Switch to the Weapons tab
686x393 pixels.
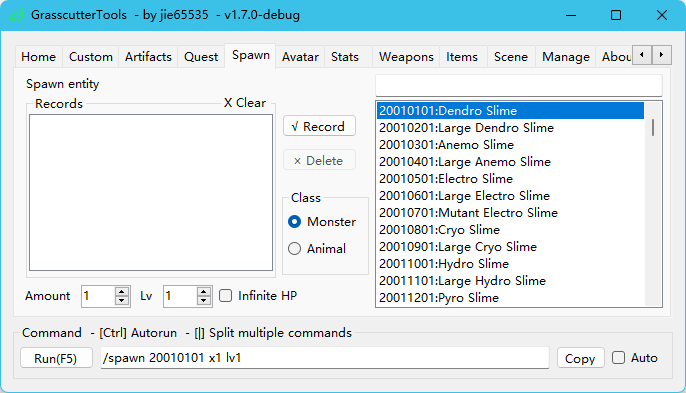point(406,57)
